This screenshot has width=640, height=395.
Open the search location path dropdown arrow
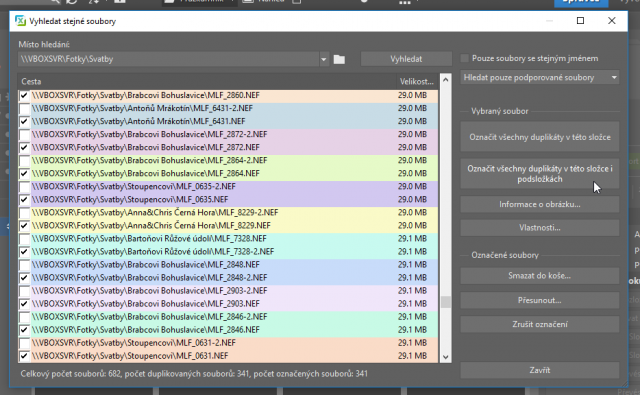click(x=323, y=59)
